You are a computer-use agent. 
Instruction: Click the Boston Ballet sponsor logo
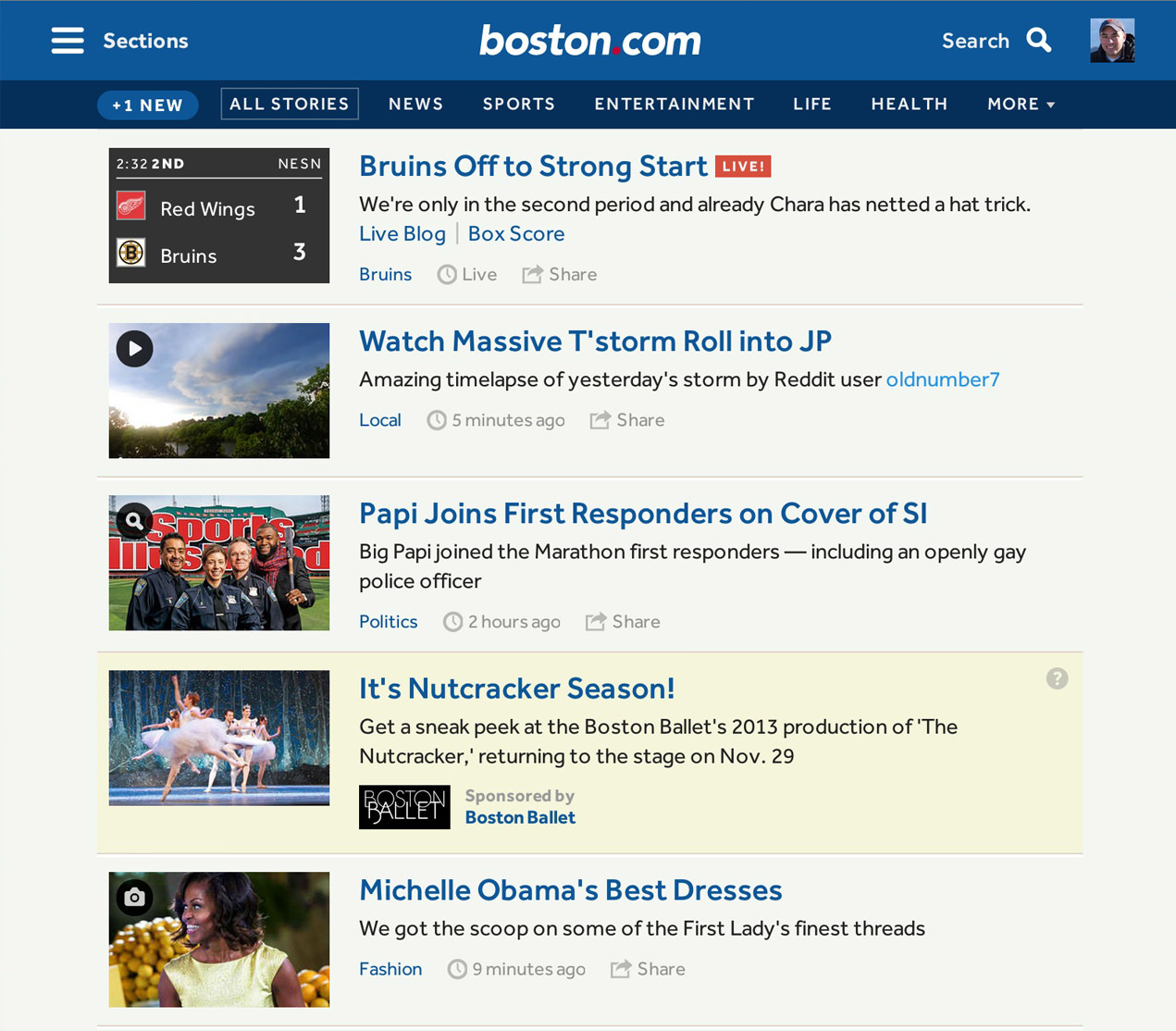pos(404,807)
